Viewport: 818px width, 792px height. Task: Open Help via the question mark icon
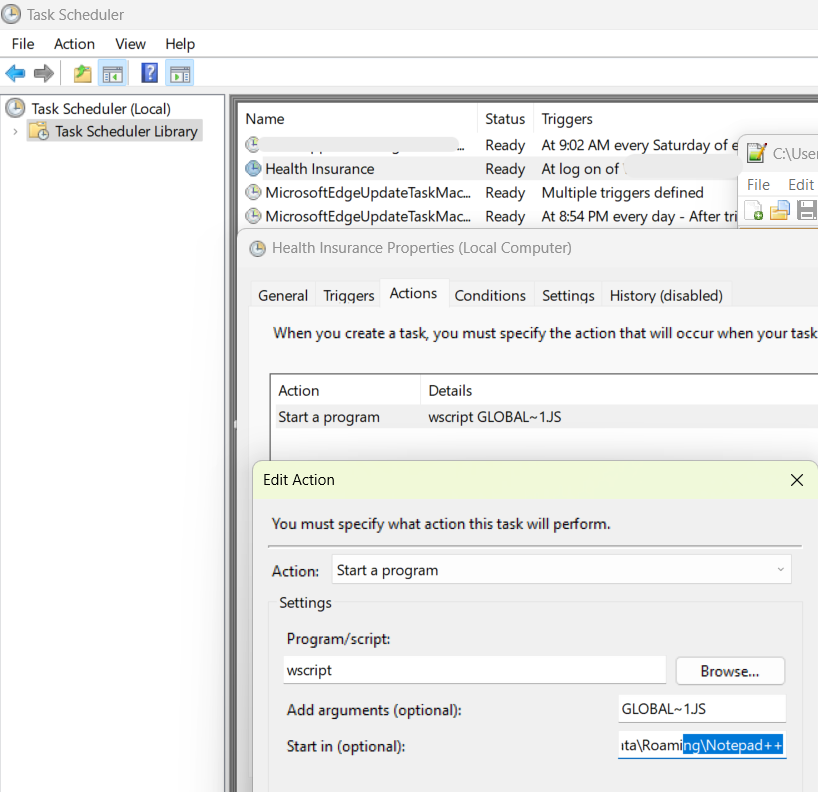tap(150, 73)
